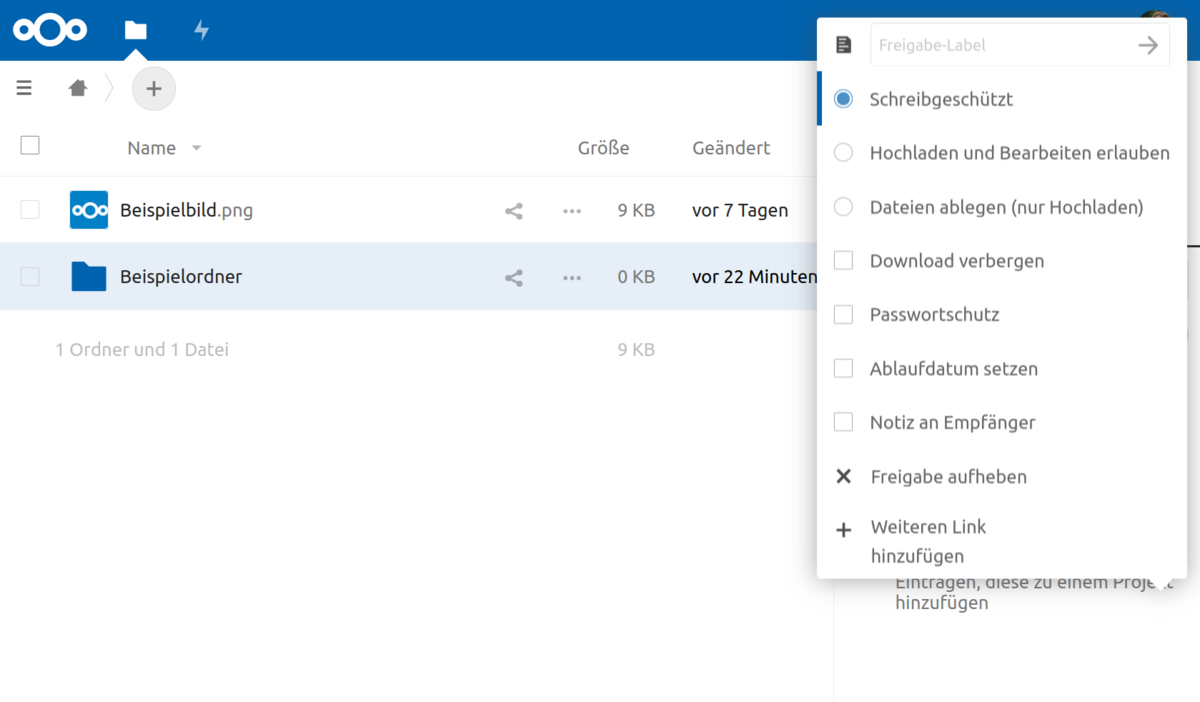
Task: Click Name column sort arrow
Action: tap(197, 148)
